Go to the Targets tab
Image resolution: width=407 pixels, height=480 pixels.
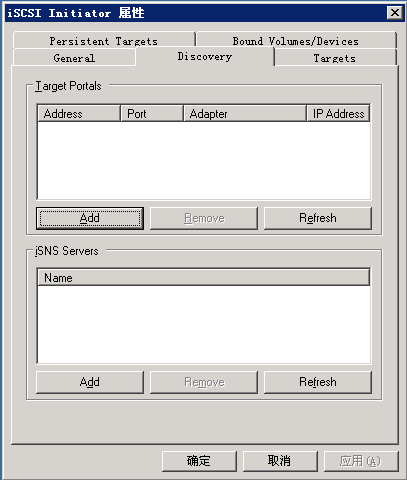(335, 58)
